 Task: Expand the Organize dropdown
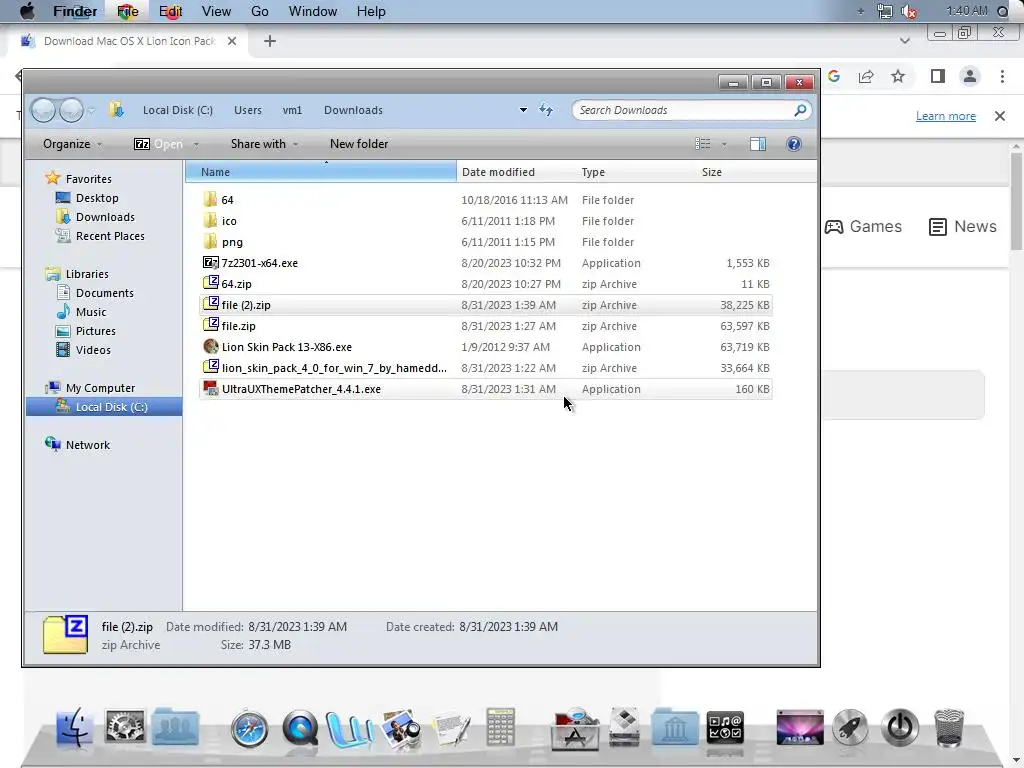pos(72,144)
